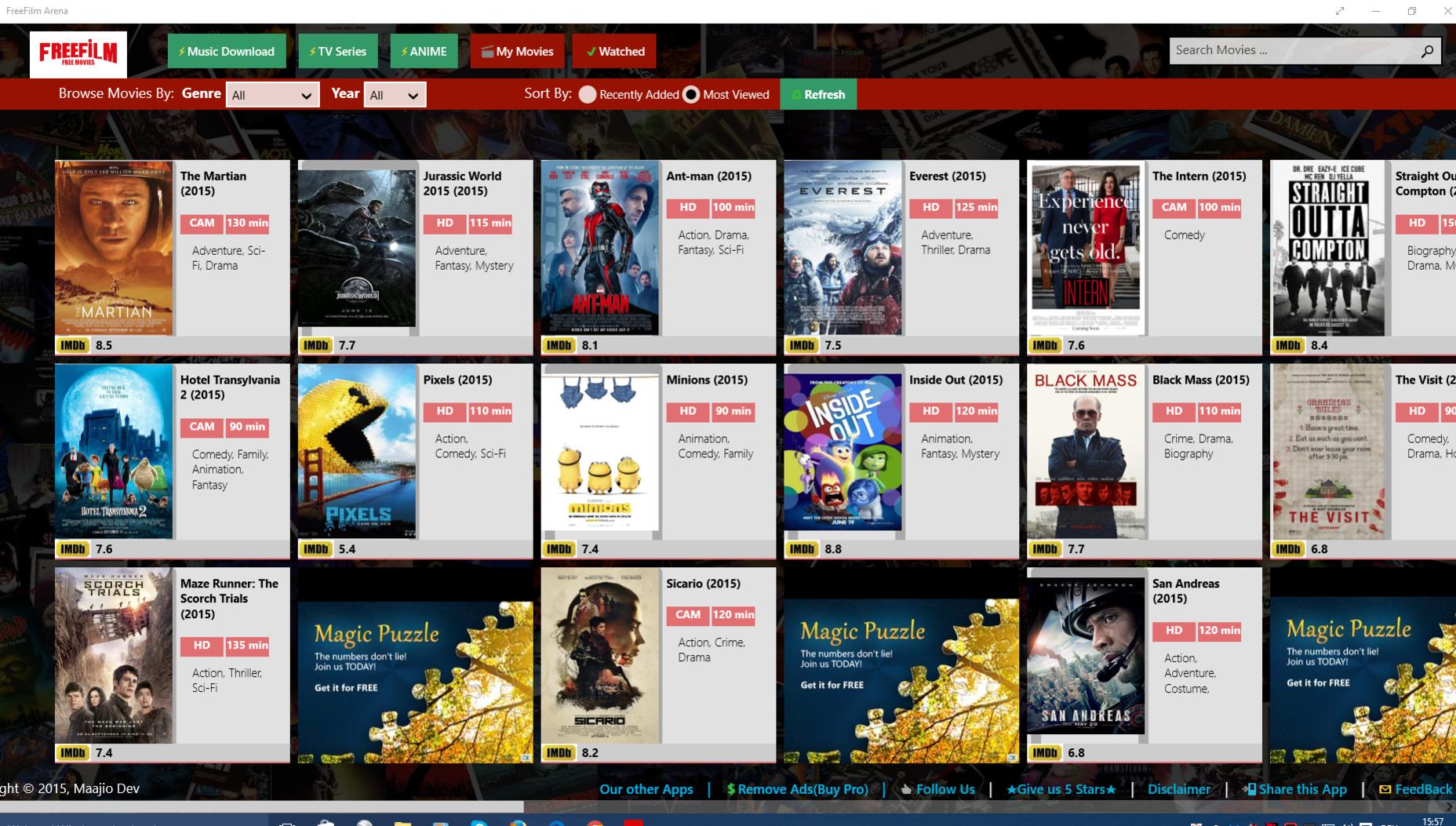Click Share this App link
This screenshot has height=826, width=1456.
point(1294,789)
